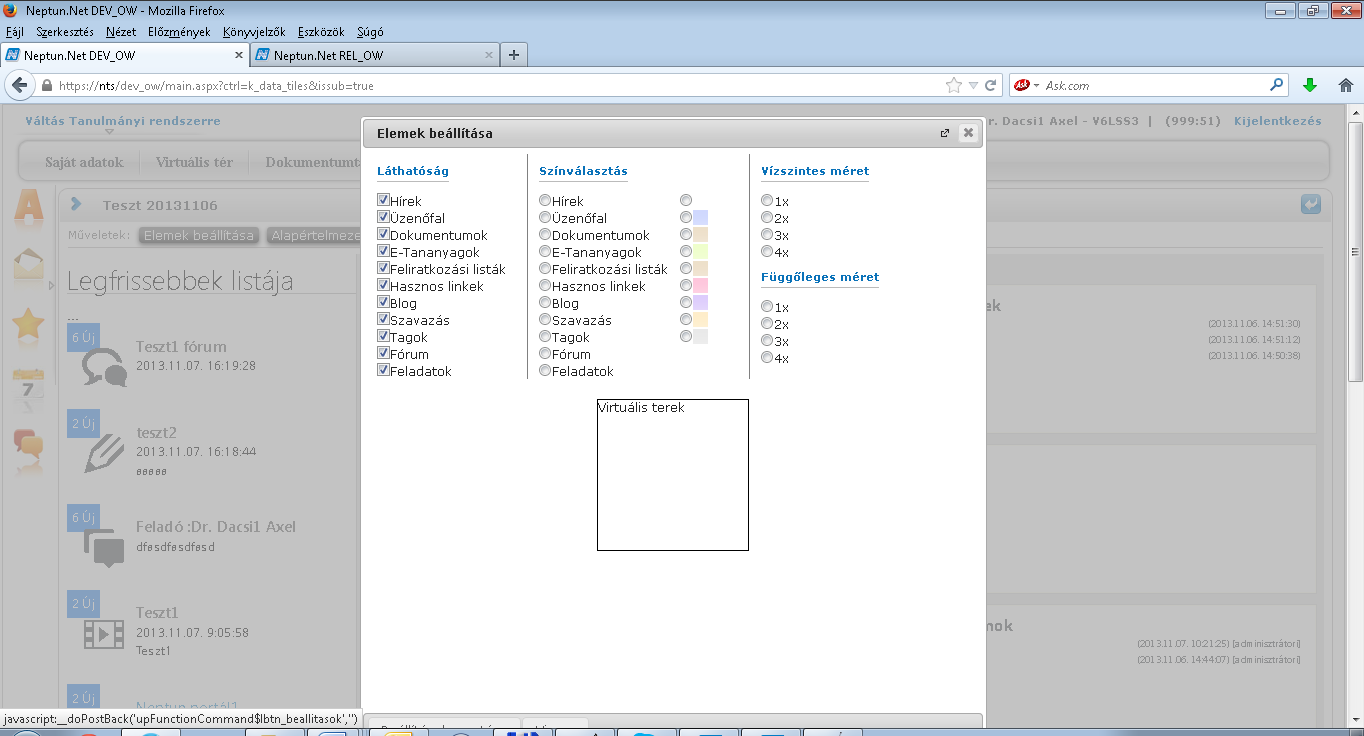The width and height of the screenshot is (1364, 736).
Task: Uncheck Fórum visibility checkbox
Action: (x=383, y=354)
